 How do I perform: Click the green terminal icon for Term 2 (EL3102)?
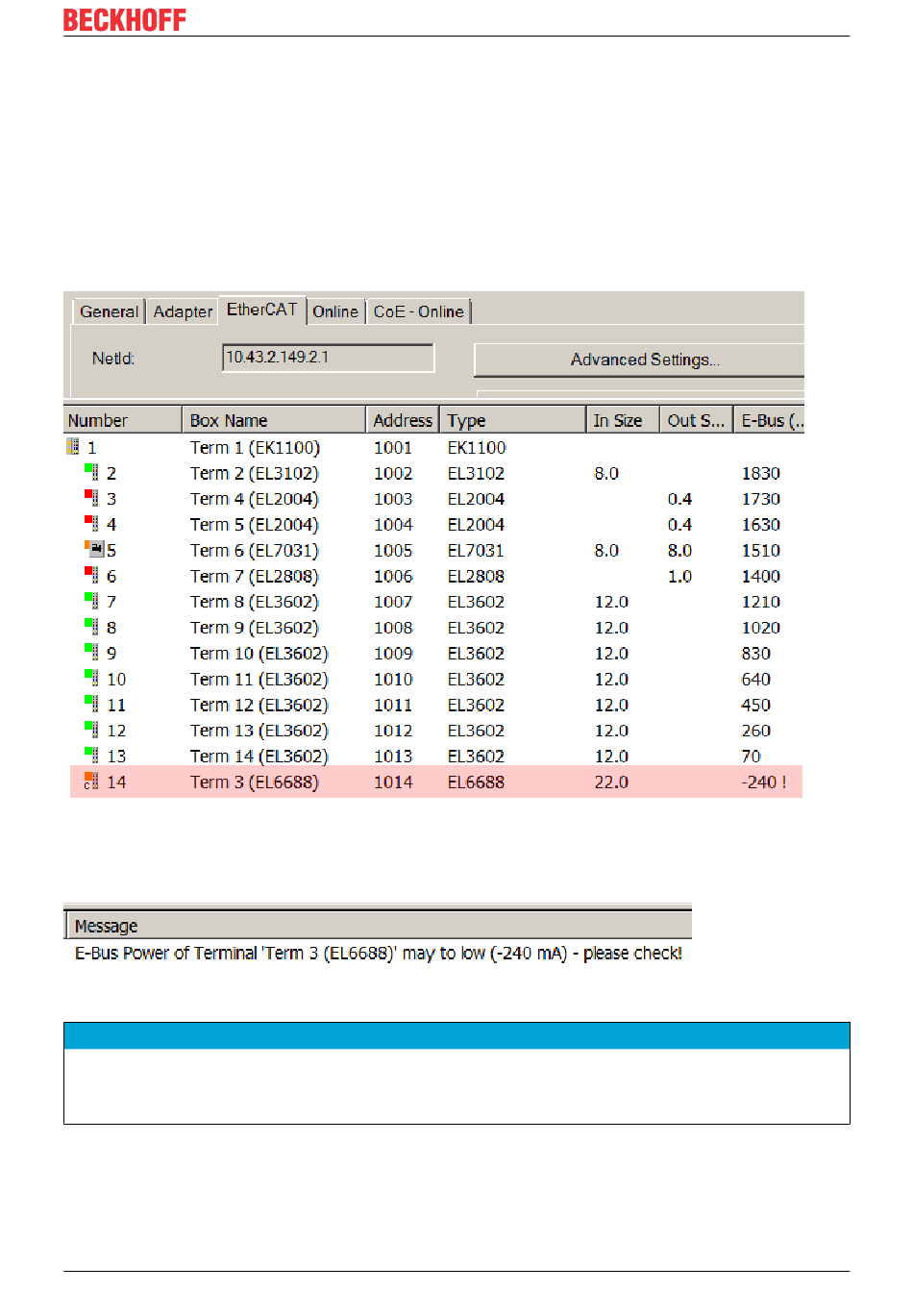coord(91,472)
